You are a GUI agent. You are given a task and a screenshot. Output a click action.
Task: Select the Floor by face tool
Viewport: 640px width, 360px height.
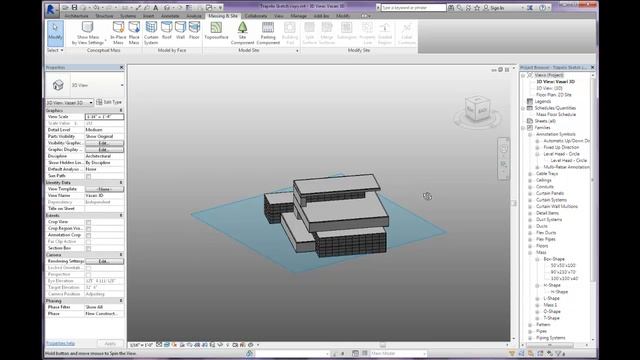click(x=194, y=31)
